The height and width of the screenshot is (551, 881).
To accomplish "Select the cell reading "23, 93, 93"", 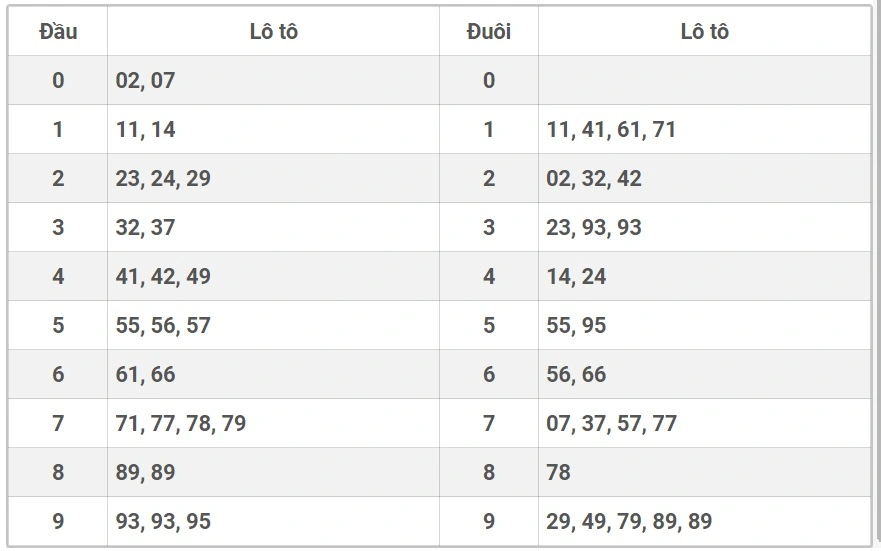I will [594, 227].
